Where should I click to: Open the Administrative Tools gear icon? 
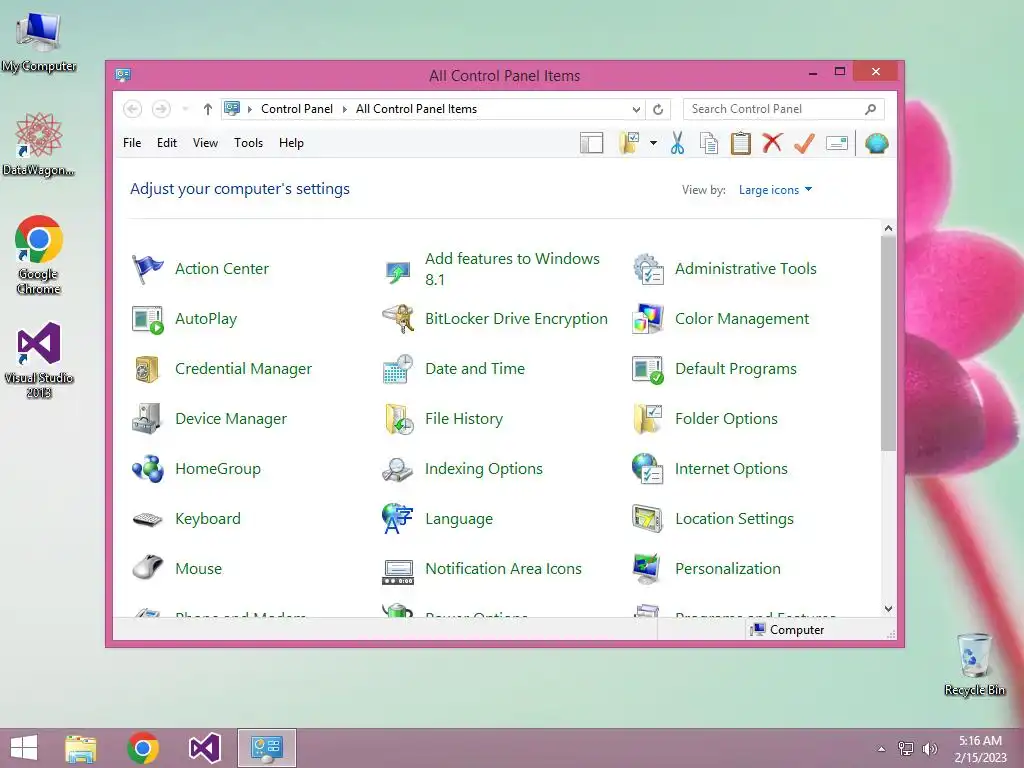(x=648, y=269)
